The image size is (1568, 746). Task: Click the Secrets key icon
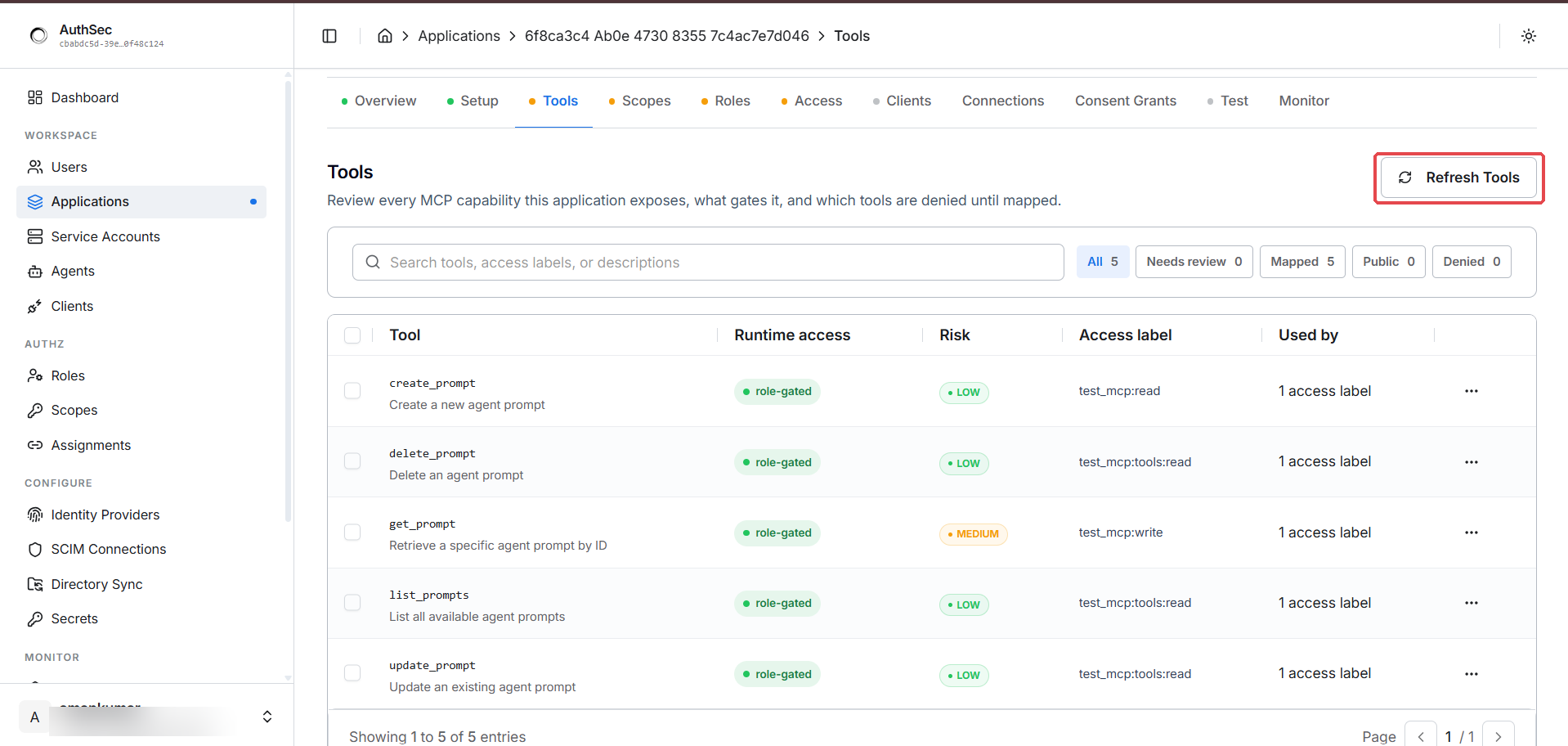pyautogui.click(x=35, y=619)
